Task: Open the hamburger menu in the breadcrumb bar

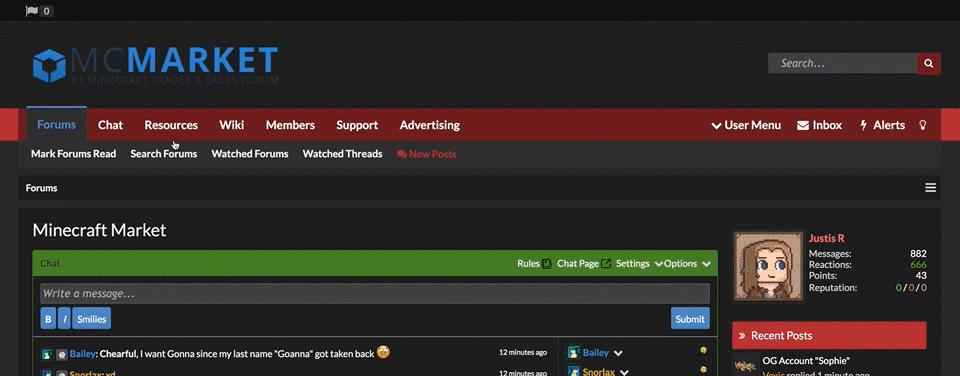Action: pos(931,188)
